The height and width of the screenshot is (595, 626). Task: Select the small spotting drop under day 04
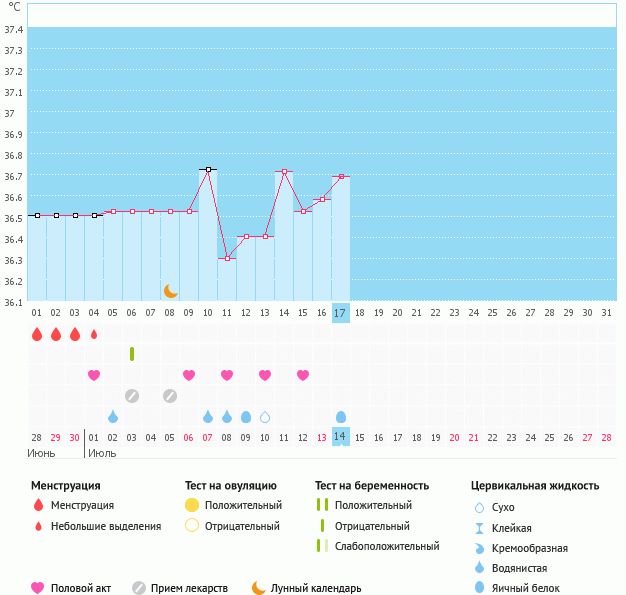94,334
